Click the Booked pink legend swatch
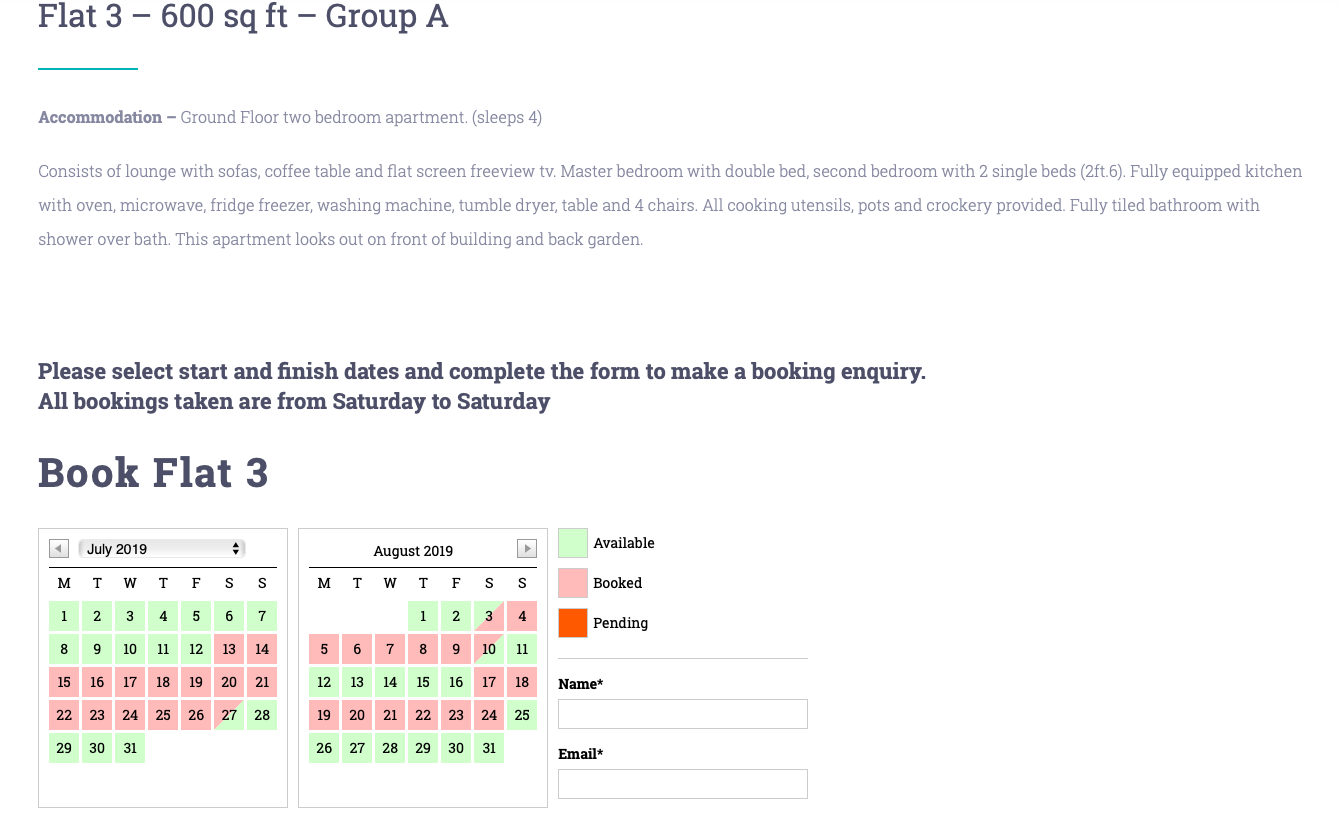The width and height of the screenshot is (1339, 813). [x=573, y=583]
